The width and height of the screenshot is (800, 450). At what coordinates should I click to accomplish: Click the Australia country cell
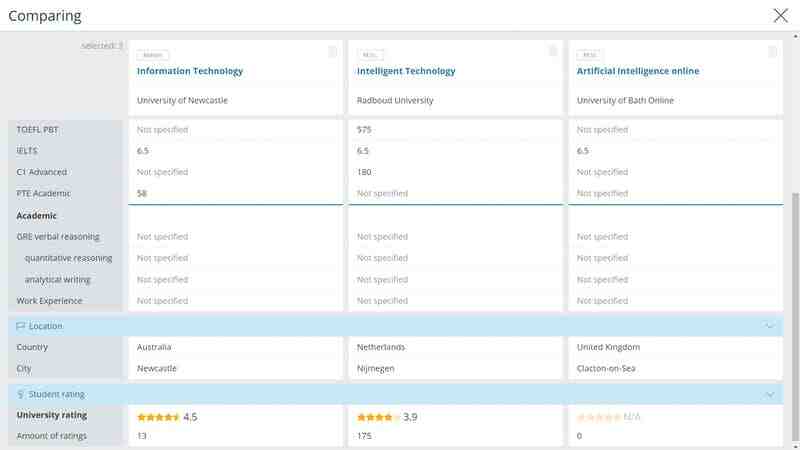click(x=154, y=347)
